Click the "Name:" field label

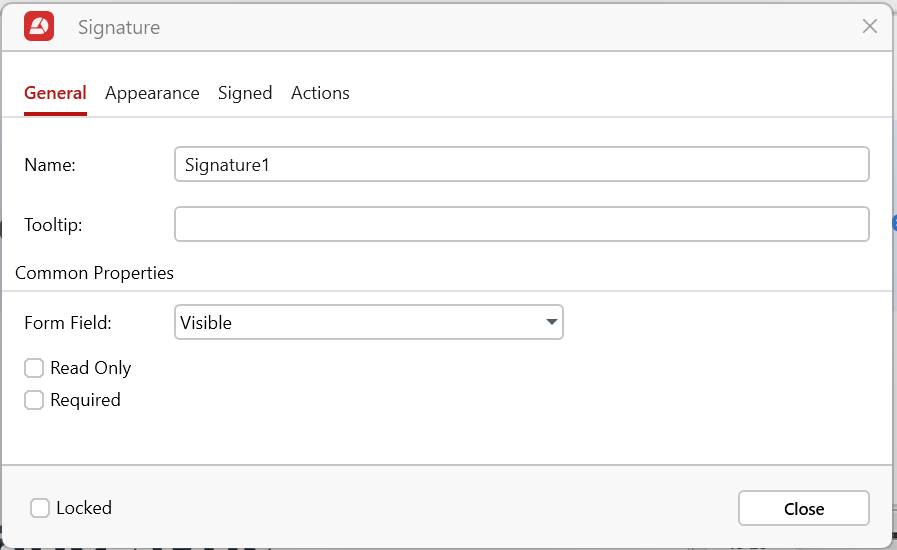pyautogui.click(x=50, y=165)
